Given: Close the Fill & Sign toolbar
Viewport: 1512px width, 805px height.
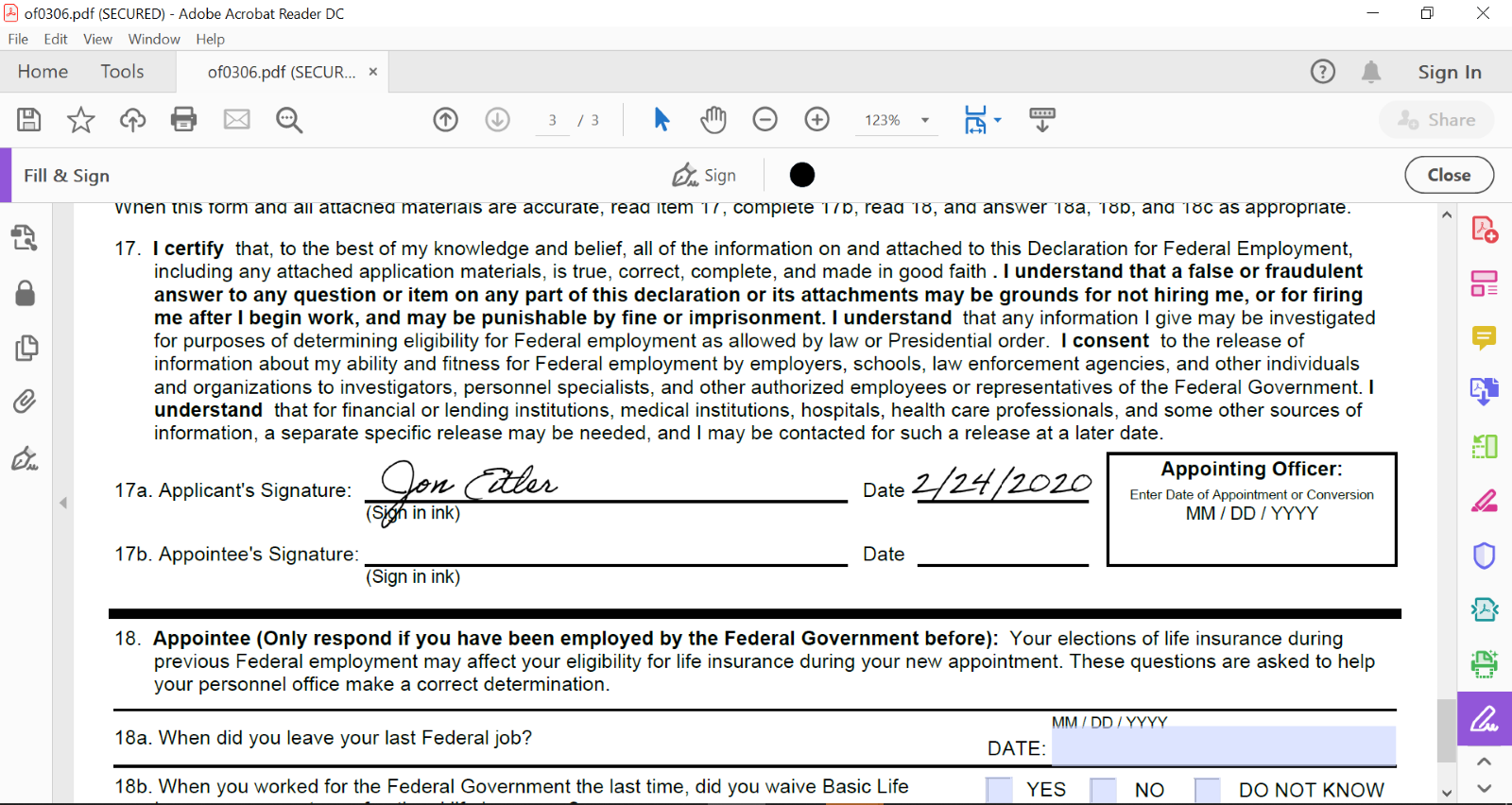Looking at the screenshot, I should click(1449, 175).
